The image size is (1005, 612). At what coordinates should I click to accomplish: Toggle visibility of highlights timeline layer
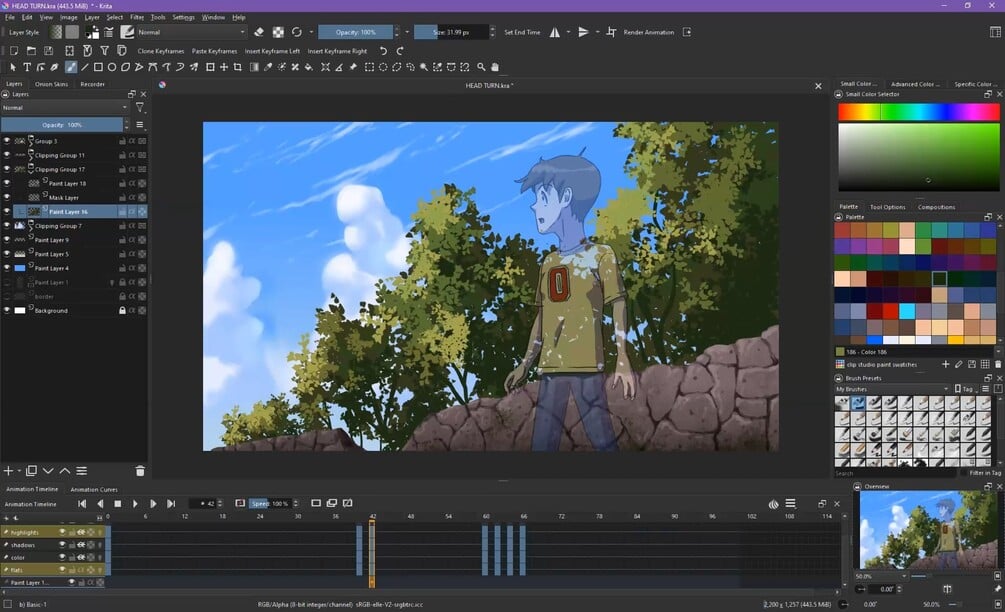click(62, 532)
